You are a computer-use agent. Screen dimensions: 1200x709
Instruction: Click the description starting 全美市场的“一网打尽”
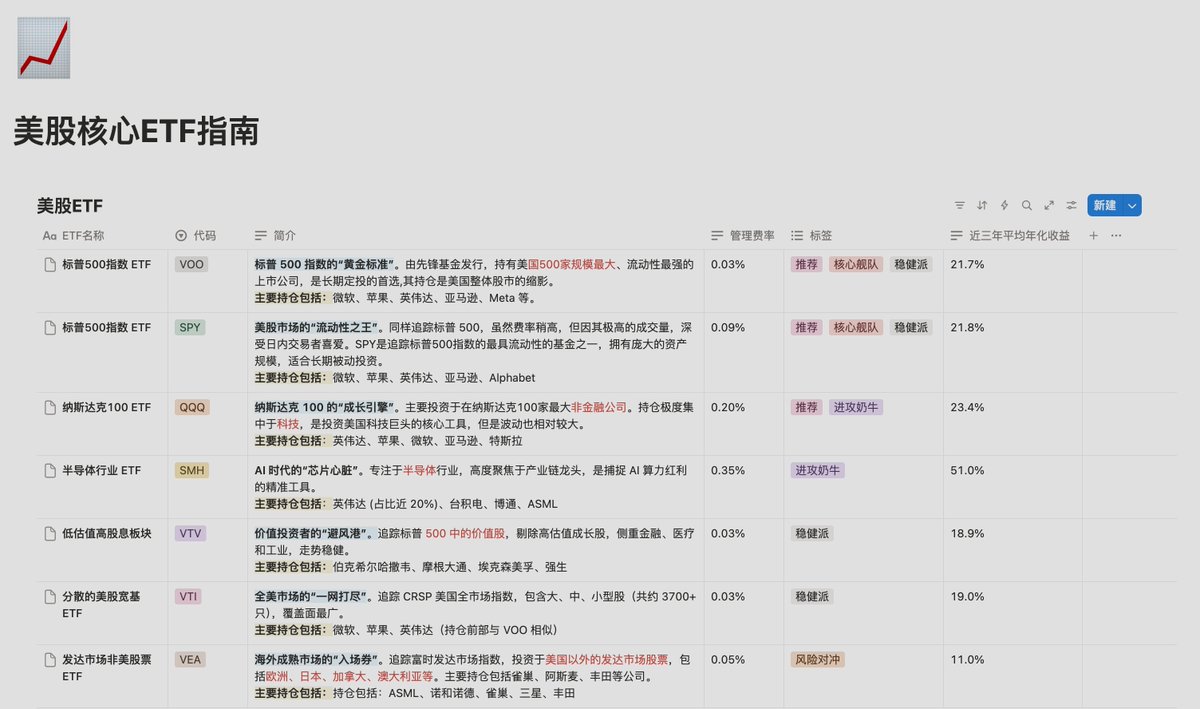(x=475, y=613)
